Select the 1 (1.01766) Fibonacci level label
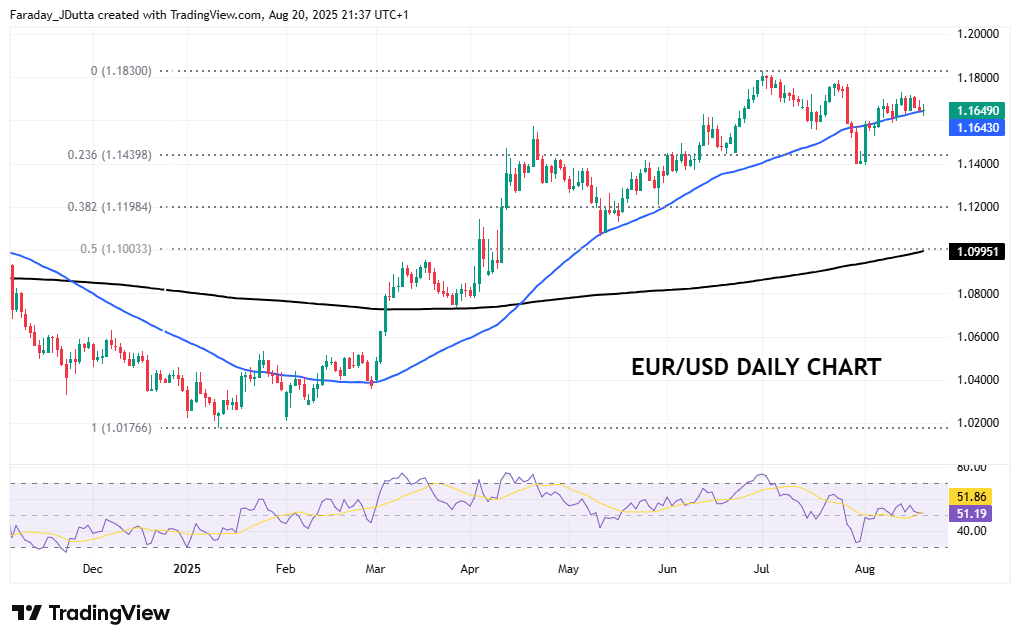 pos(121,427)
